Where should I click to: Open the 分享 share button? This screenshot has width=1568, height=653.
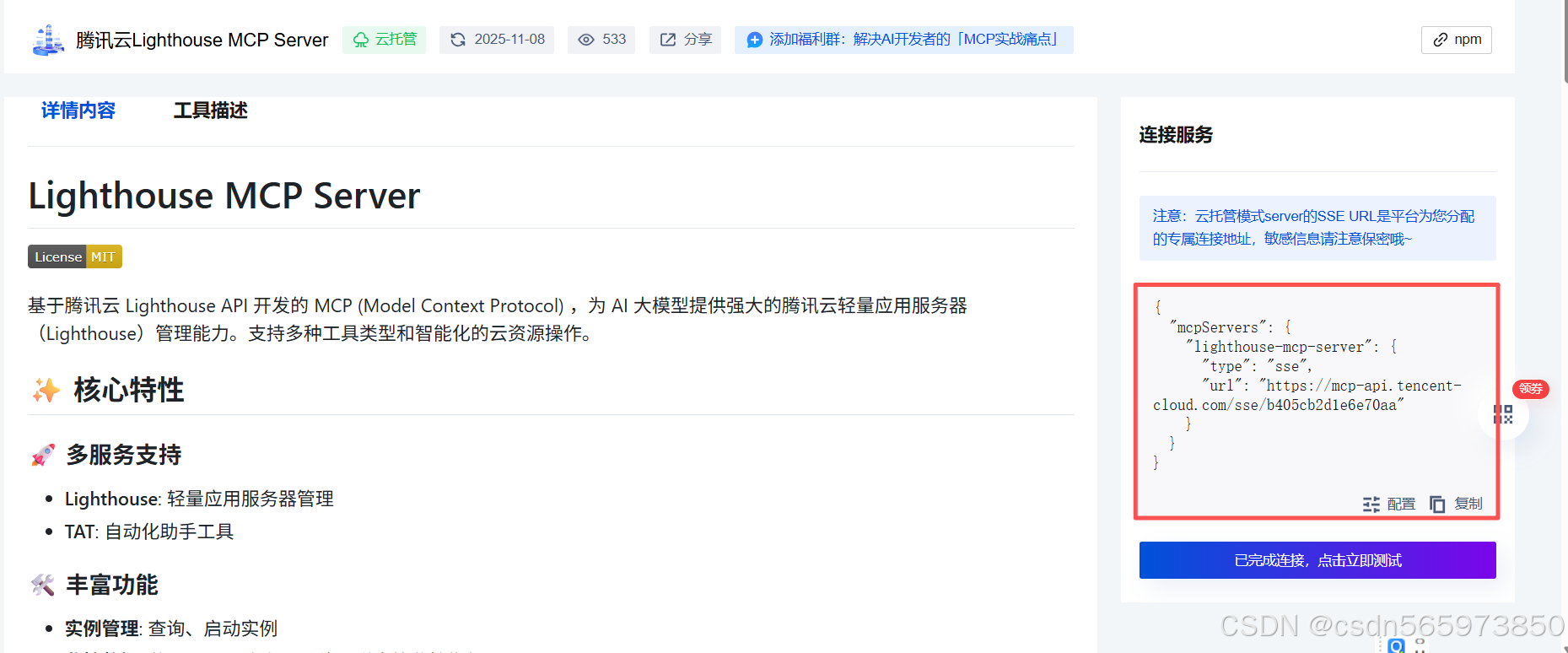point(685,40)
